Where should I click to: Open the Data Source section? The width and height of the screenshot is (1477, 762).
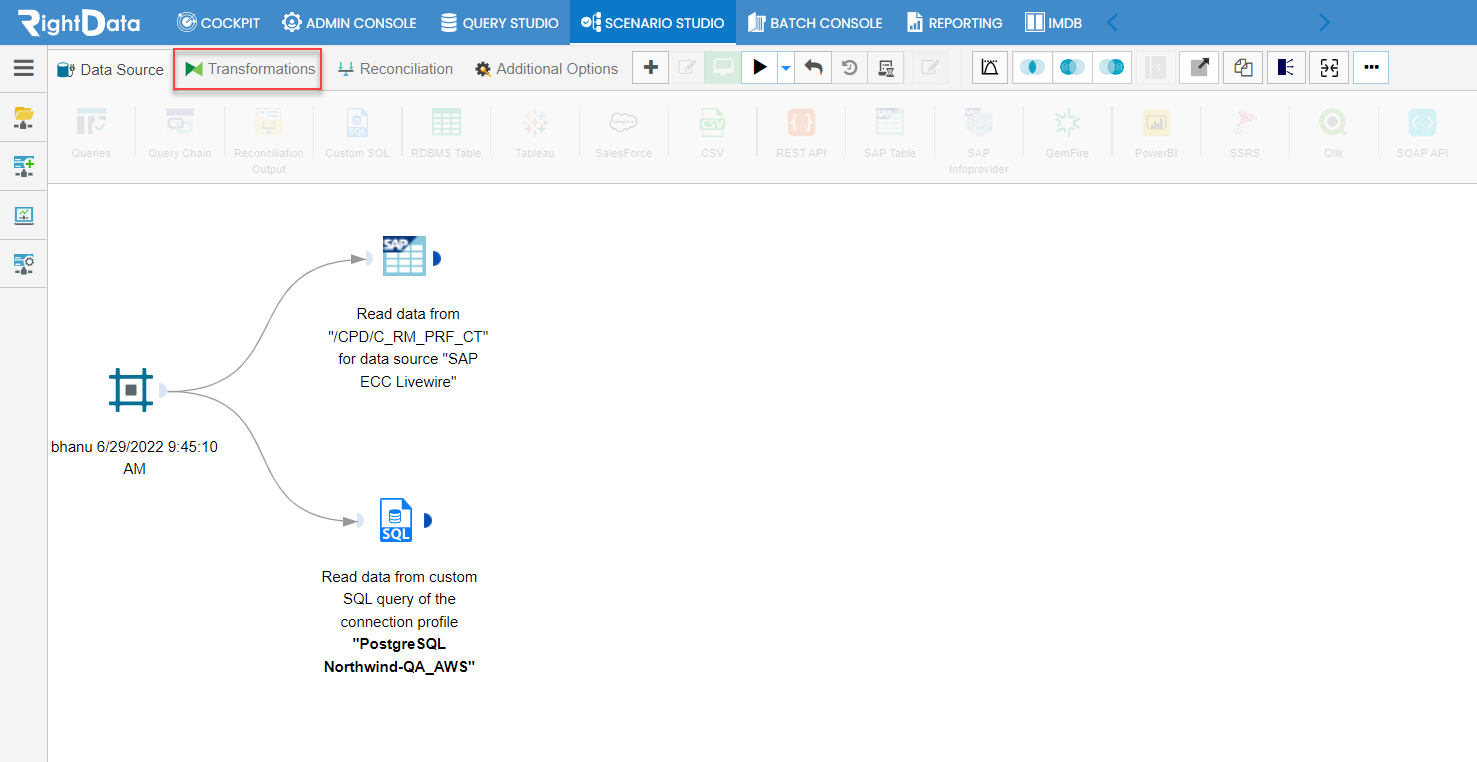click(x=110, y=69)
